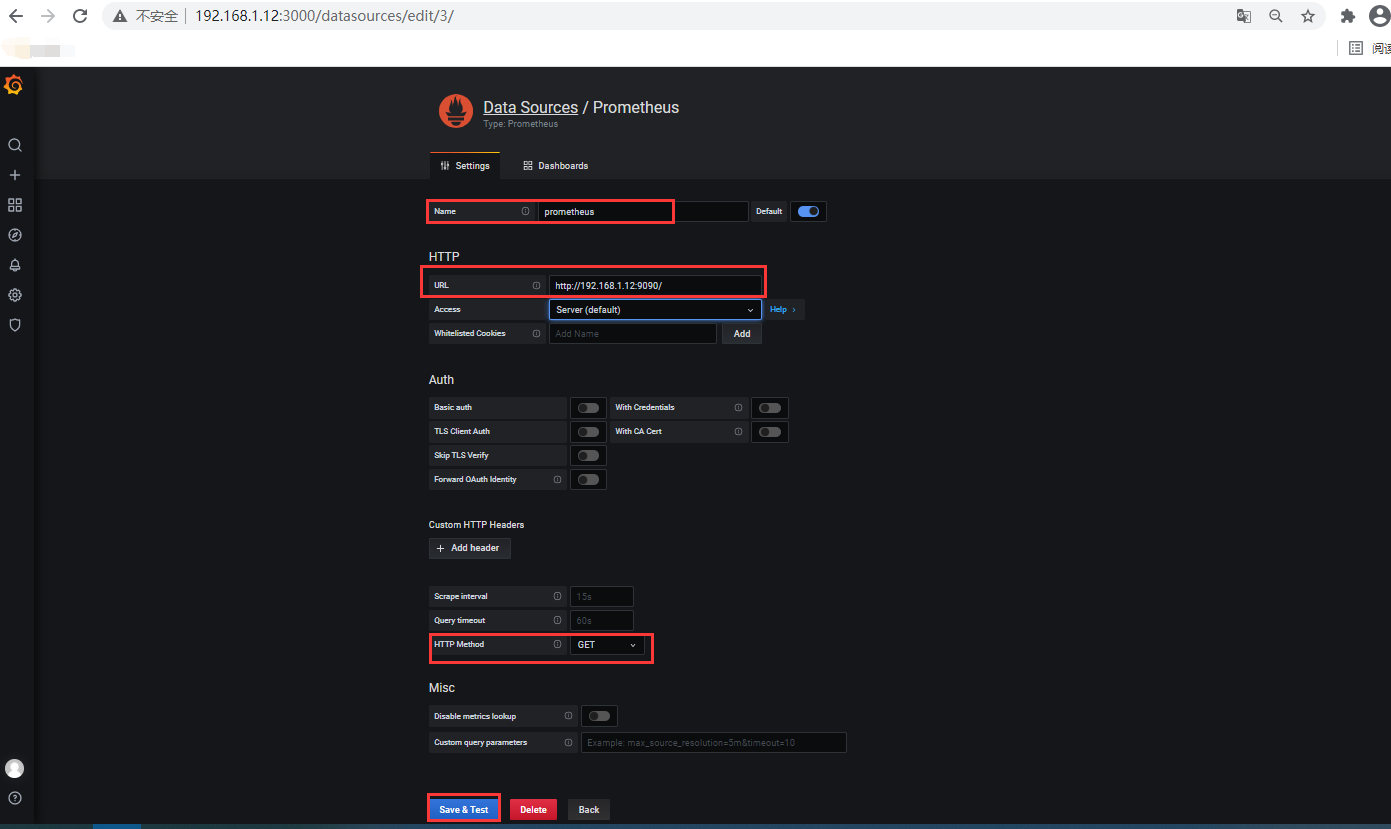Switch to the Dashboards tab
Viewport: 1391px width, 829px height.
point(556,165)
